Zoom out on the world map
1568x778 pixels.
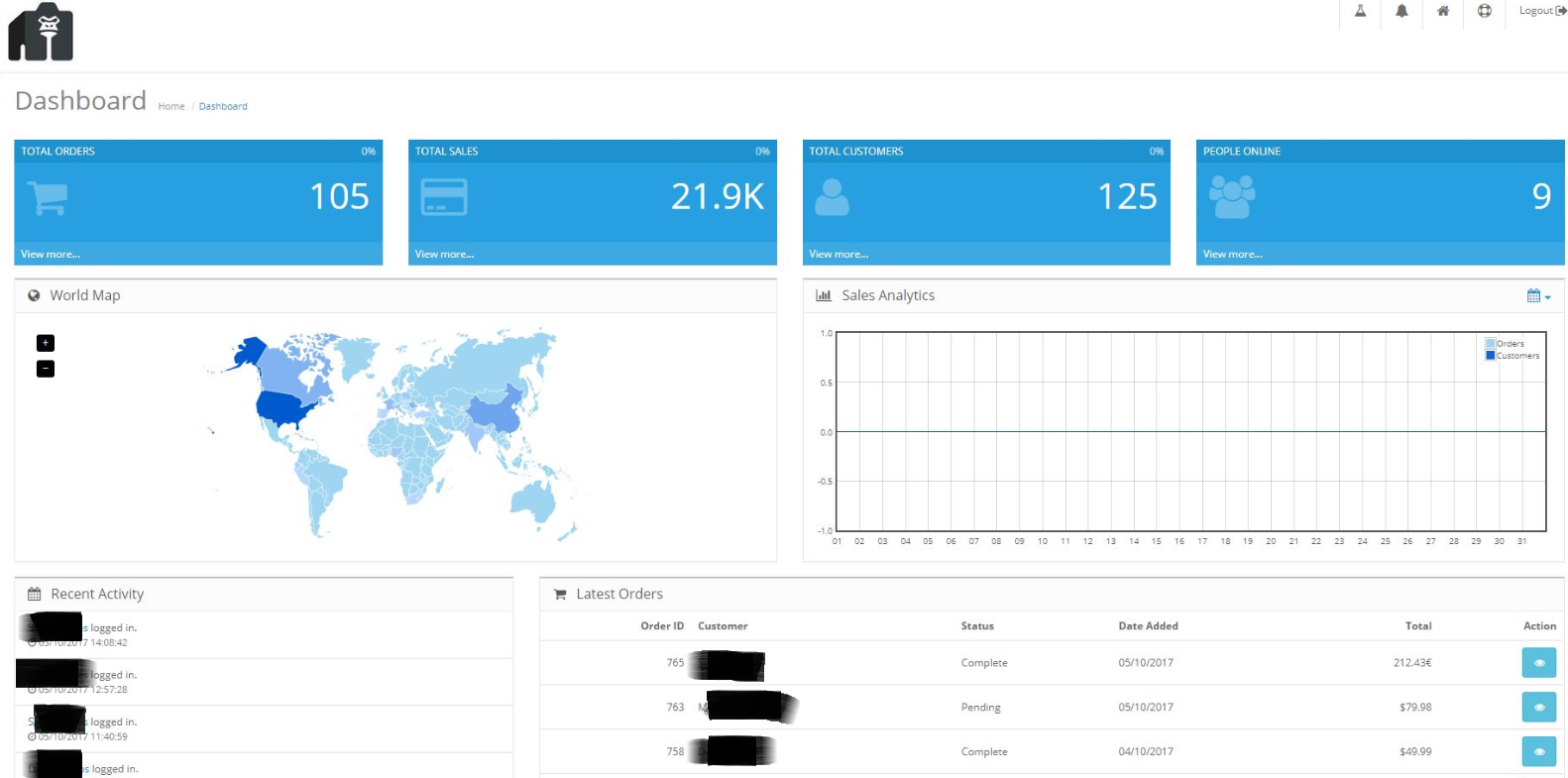coord(46,369)
